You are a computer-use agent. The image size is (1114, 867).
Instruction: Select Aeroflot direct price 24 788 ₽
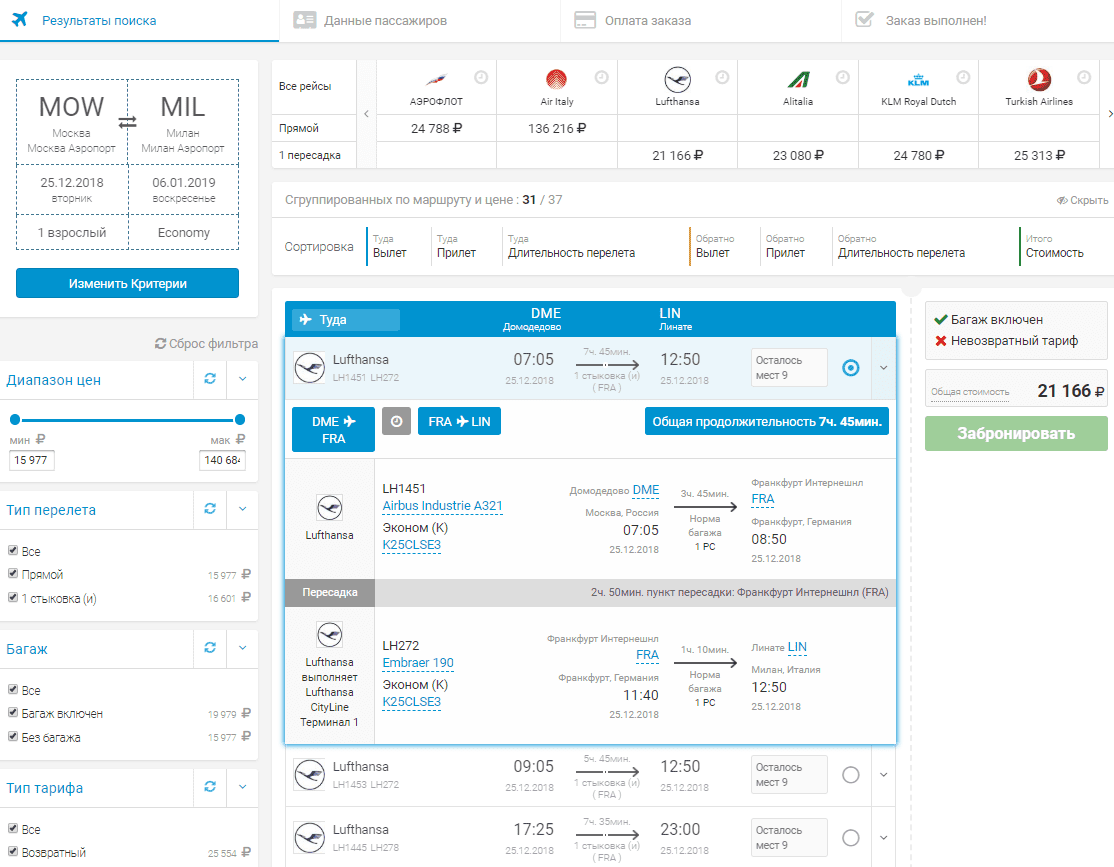(436, 129)
